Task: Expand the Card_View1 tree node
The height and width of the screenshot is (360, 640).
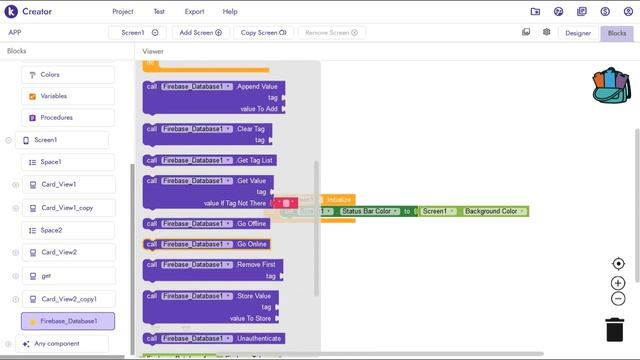Action: [16, 185]
